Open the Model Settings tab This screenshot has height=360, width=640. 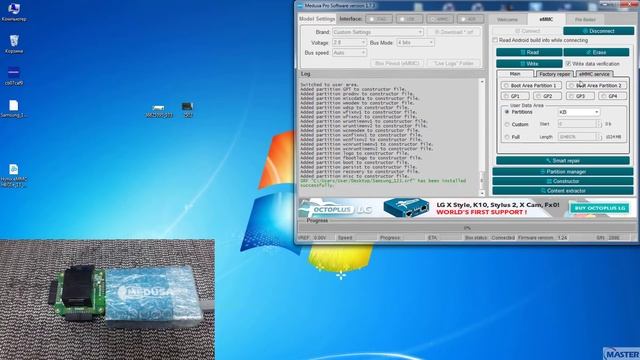click(317, 19)
